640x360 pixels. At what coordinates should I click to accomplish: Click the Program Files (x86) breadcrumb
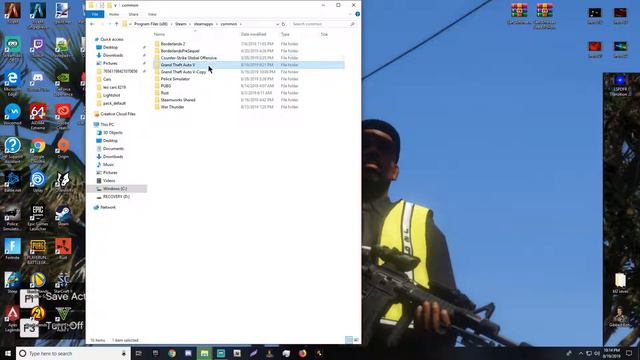(151, 24)
